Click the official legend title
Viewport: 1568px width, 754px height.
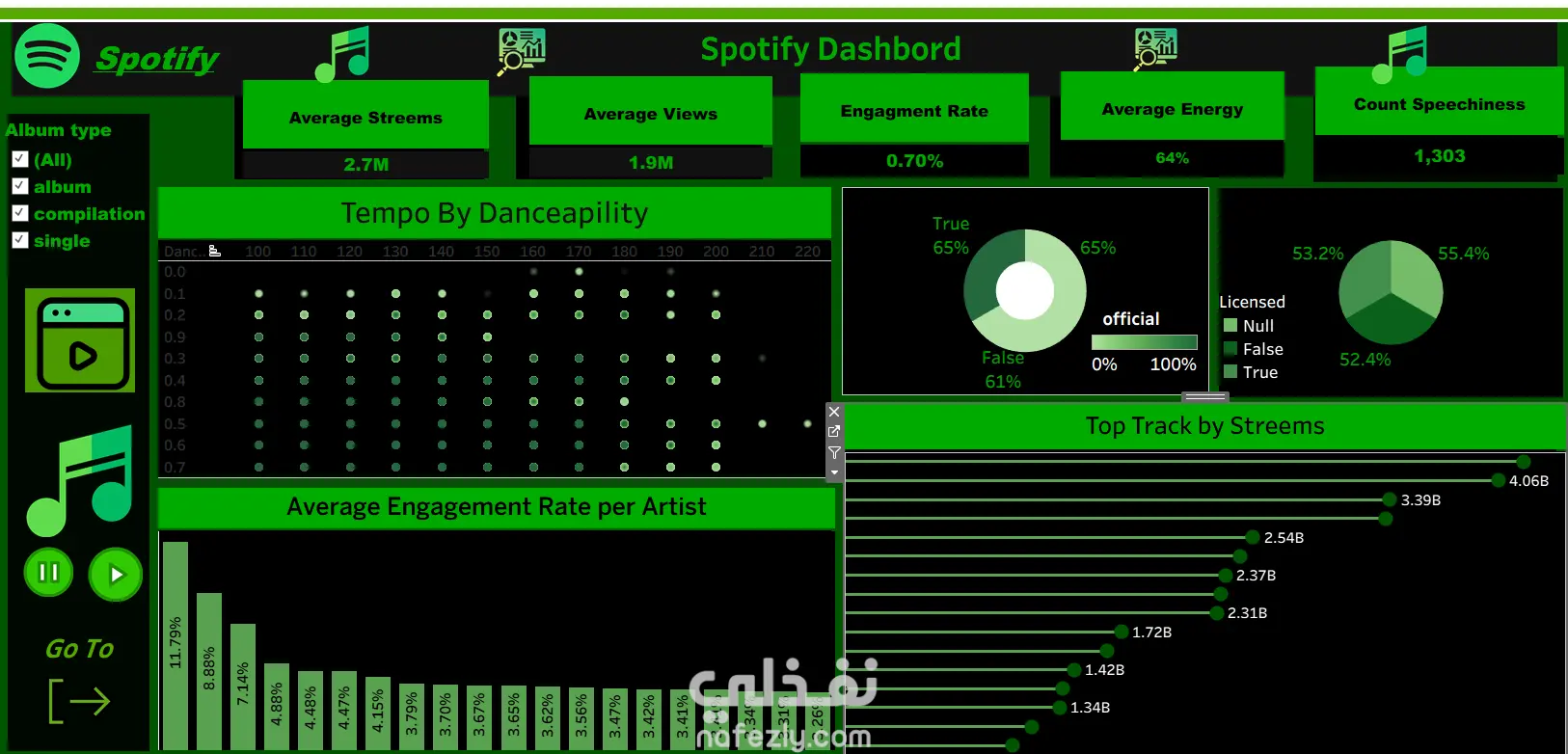(1131, 319)
